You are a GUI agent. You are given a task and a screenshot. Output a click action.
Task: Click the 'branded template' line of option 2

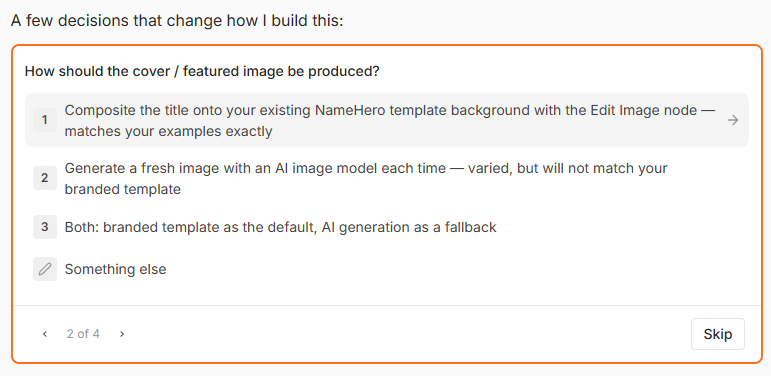click(122, 189)
